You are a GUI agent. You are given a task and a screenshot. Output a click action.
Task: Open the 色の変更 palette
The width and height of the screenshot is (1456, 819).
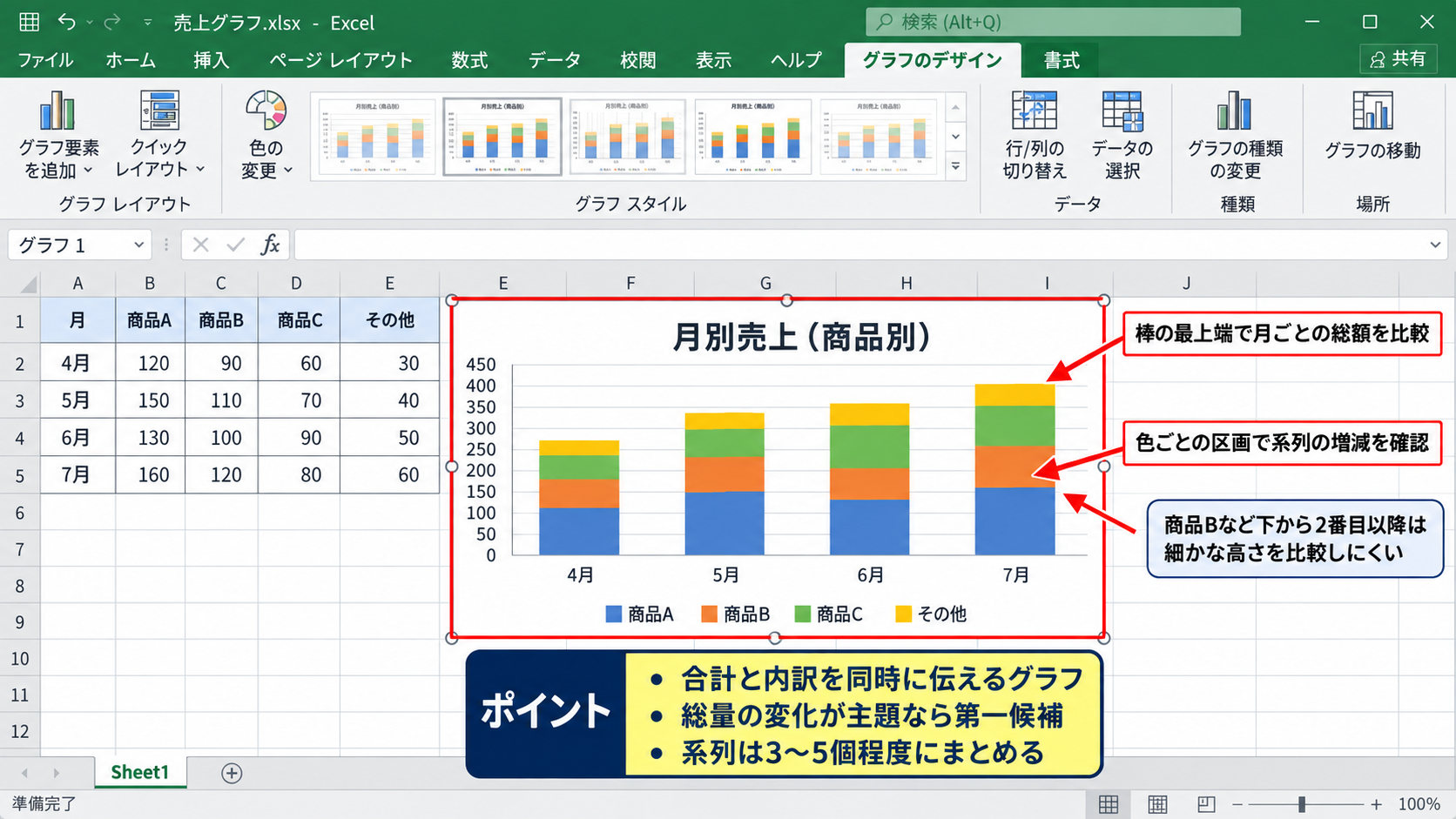(266, 135)
